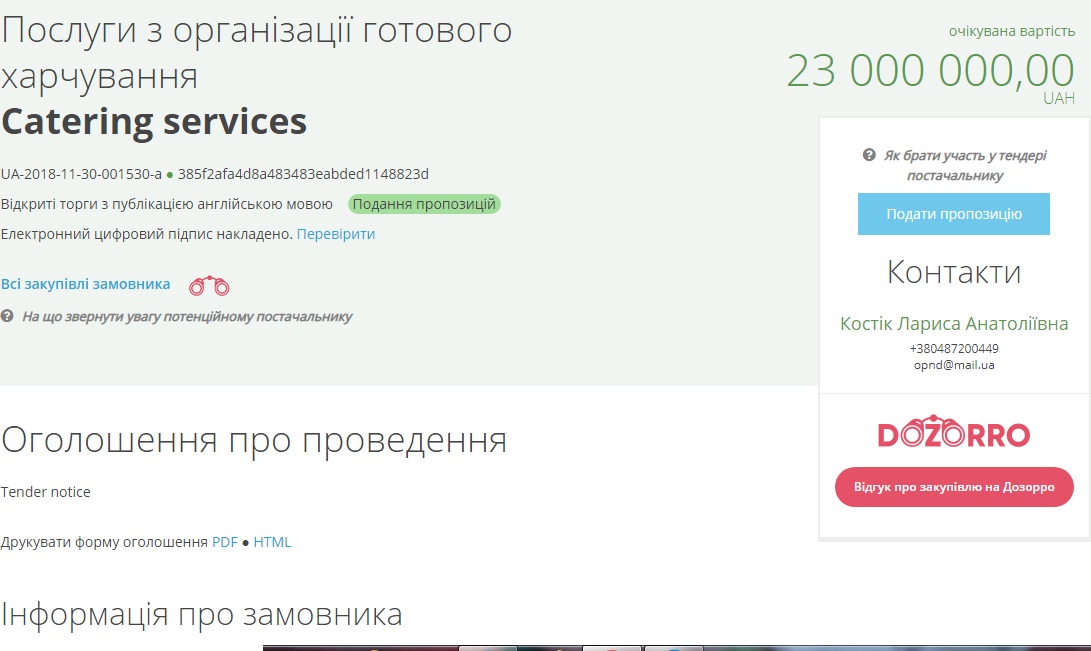This screenshot has height=651, width=1091.
Task: Select contact name Костік Лариса Анатоліївна
Action: tap(953, 324)
